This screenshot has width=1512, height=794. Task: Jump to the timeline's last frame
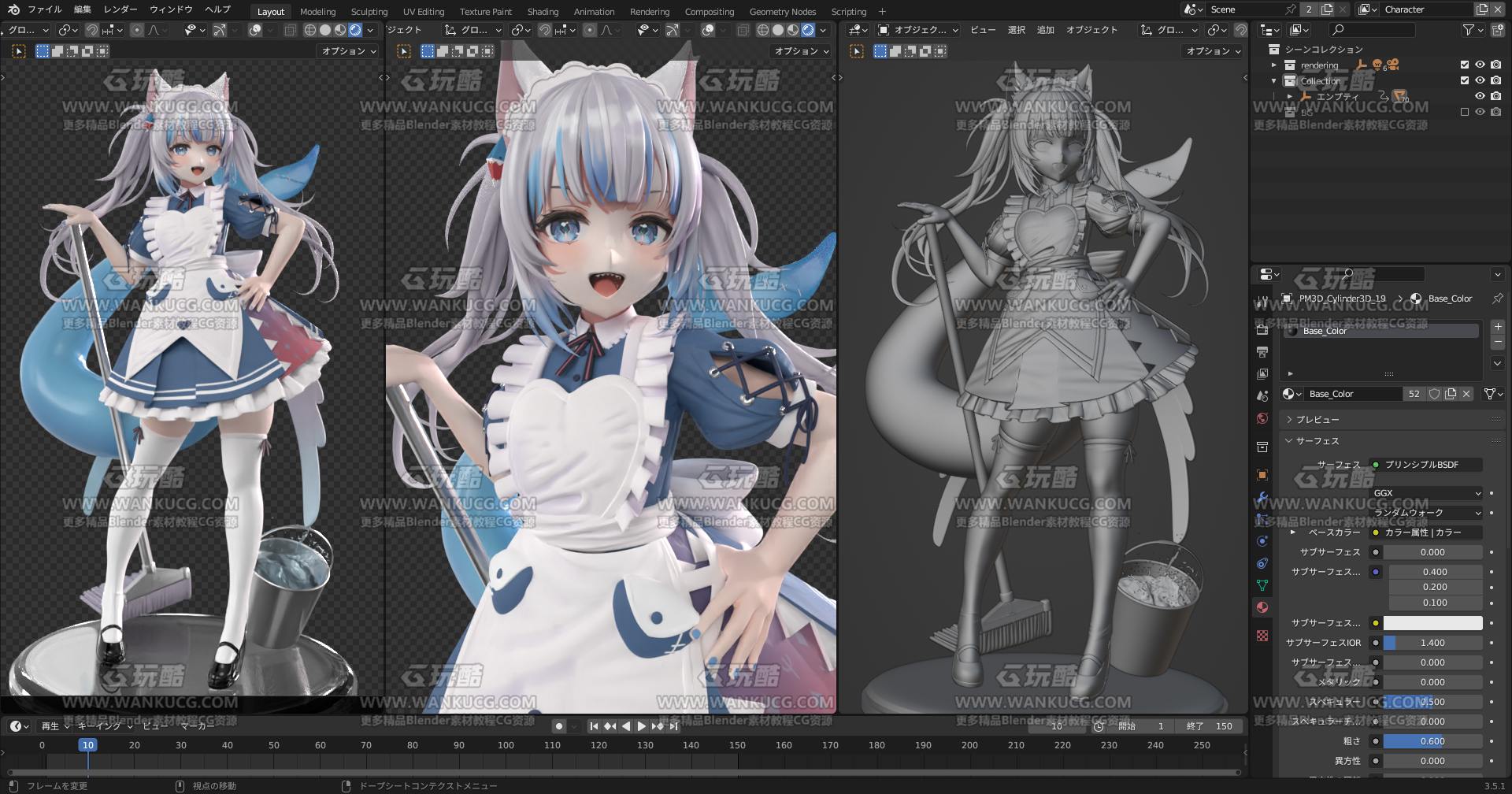(x=673, y=726)
